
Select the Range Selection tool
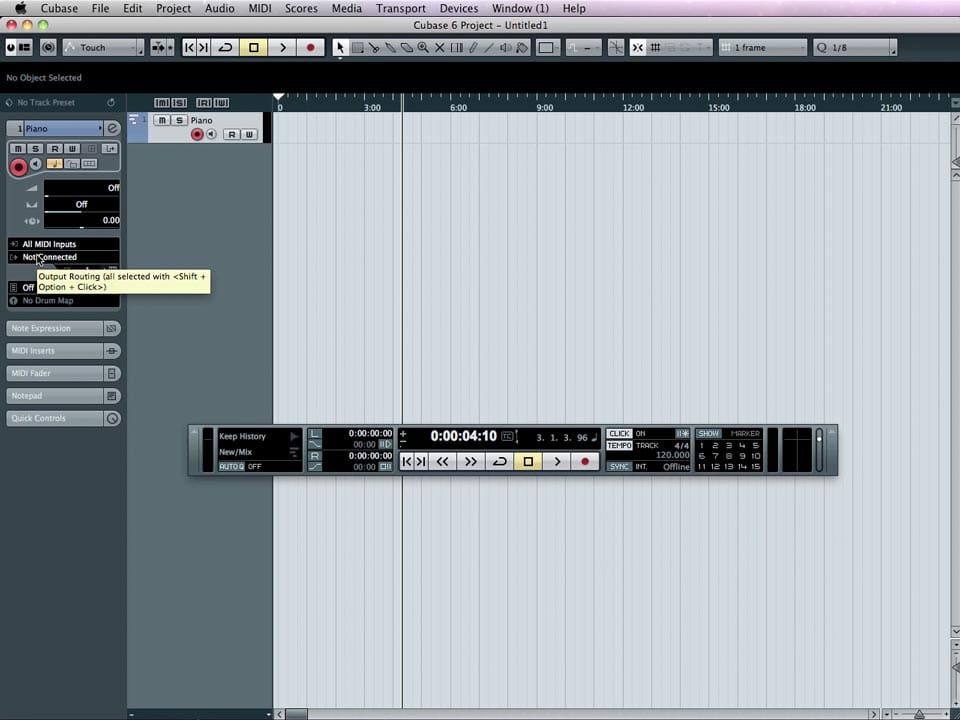358,48
